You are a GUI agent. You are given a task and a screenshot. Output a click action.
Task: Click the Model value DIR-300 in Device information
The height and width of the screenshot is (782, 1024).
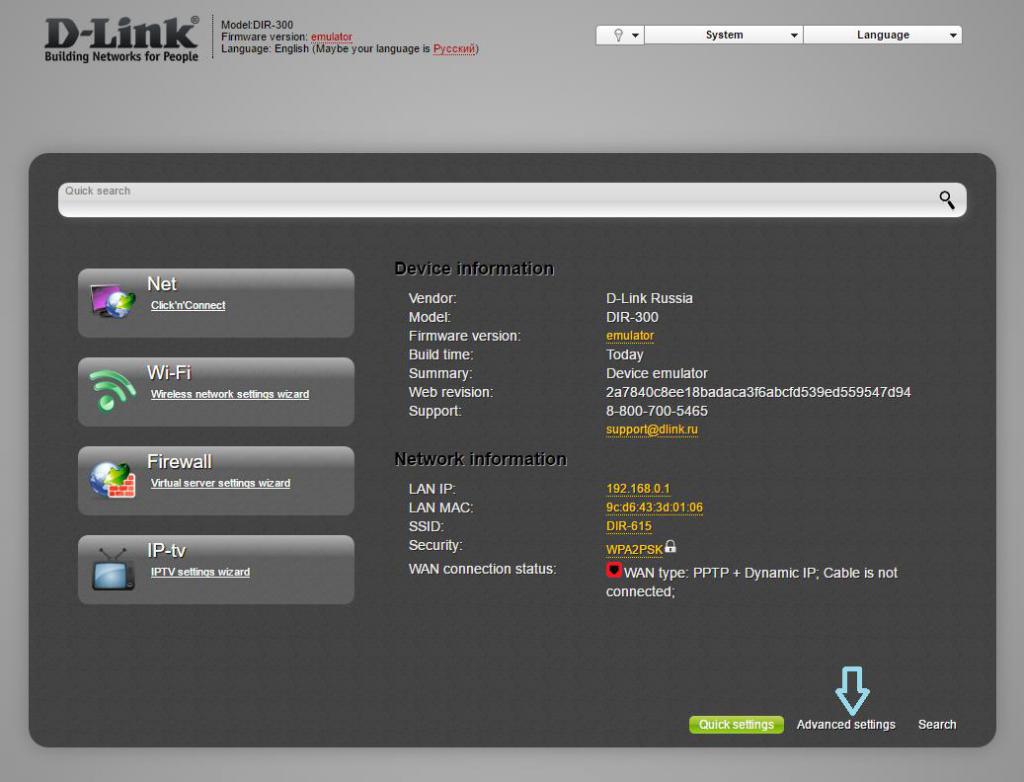pos(632,318)
